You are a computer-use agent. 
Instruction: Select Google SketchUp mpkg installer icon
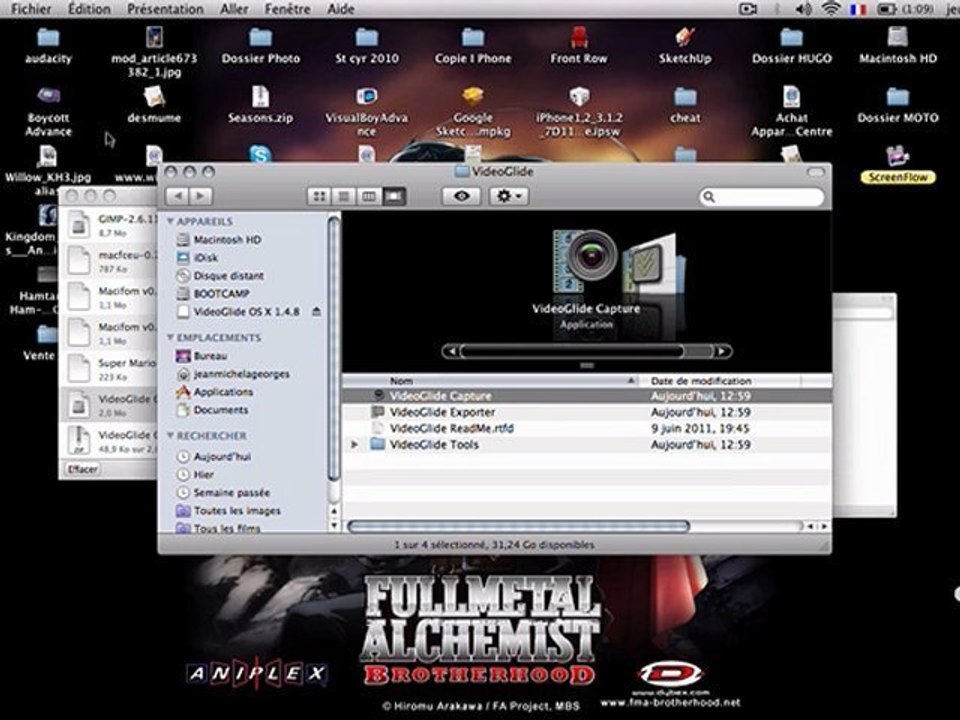[473, 97]
